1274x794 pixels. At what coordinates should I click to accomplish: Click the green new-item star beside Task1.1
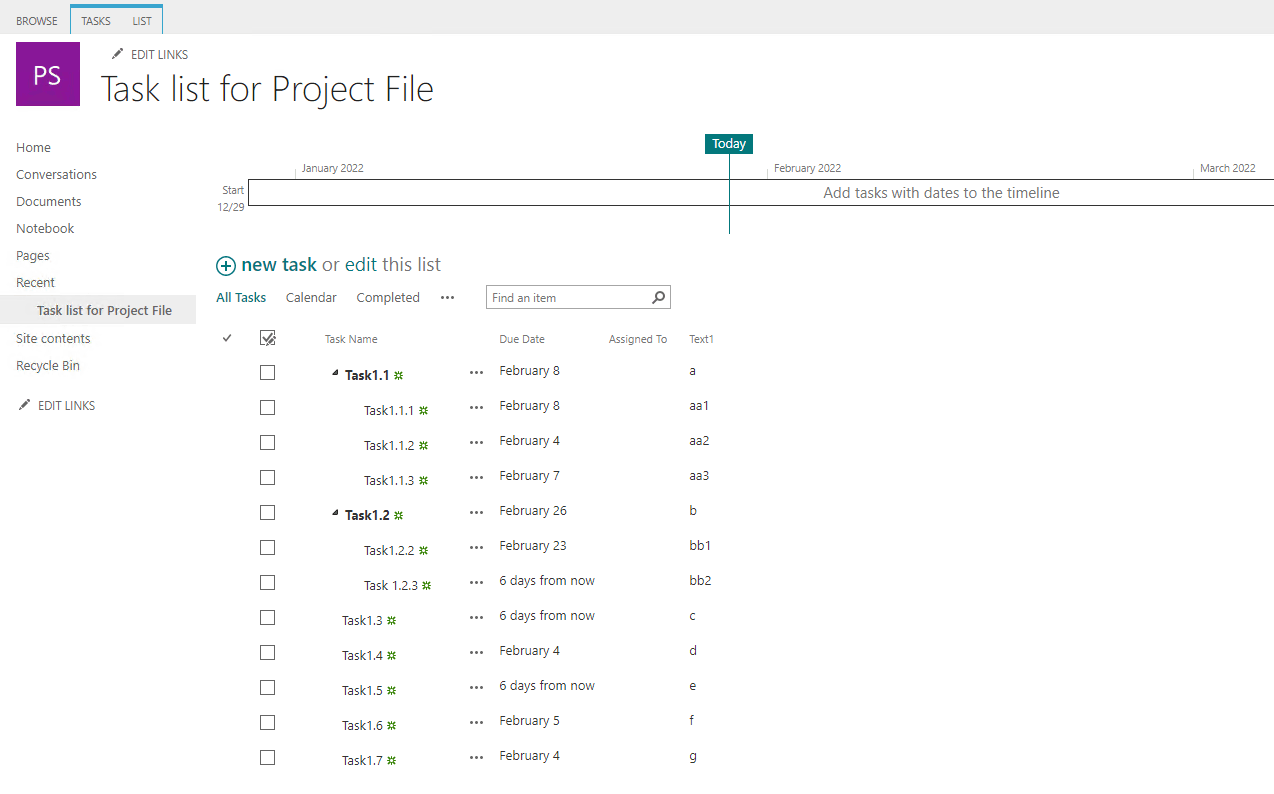[x=398, y=376]
